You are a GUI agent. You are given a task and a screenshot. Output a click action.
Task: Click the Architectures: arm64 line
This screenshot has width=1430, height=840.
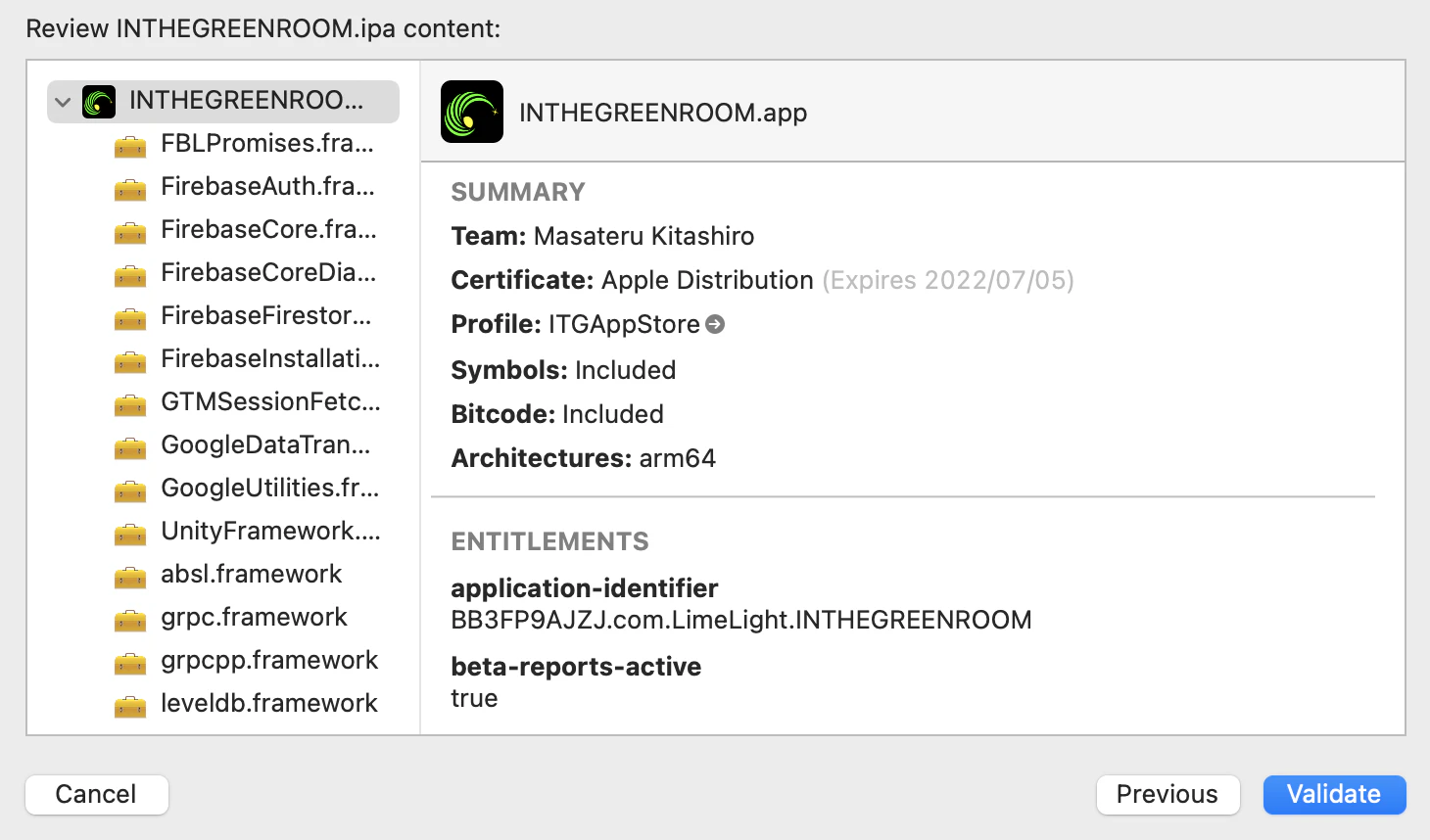pos(584,458)
